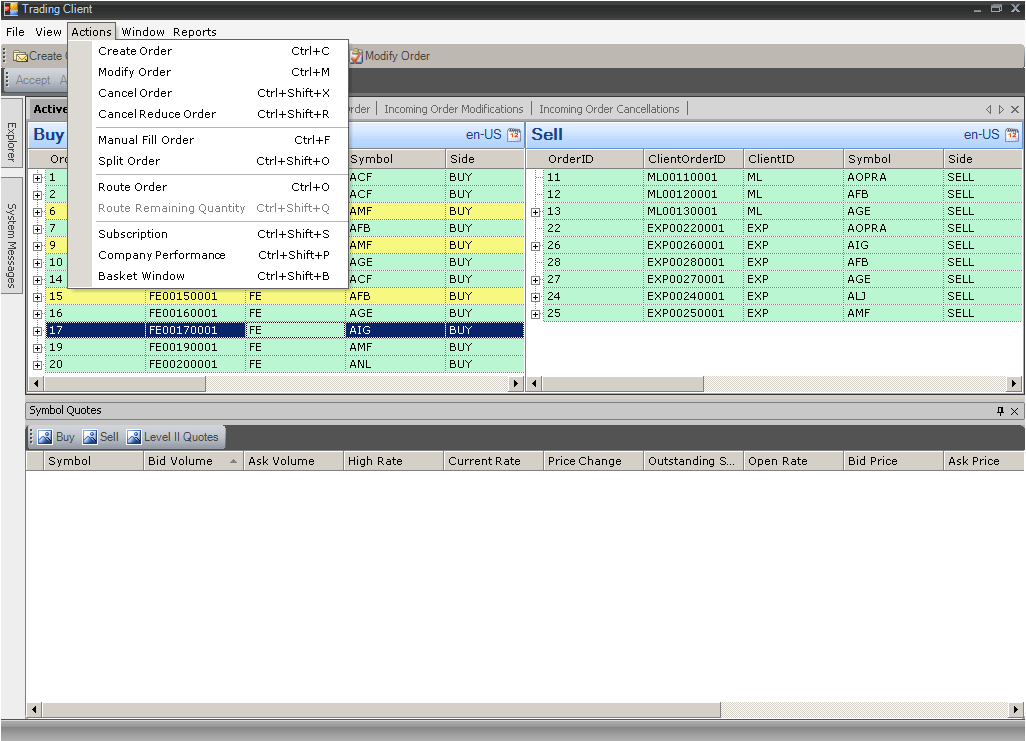Click the Modify Order toolbar icon

[356, 57]
